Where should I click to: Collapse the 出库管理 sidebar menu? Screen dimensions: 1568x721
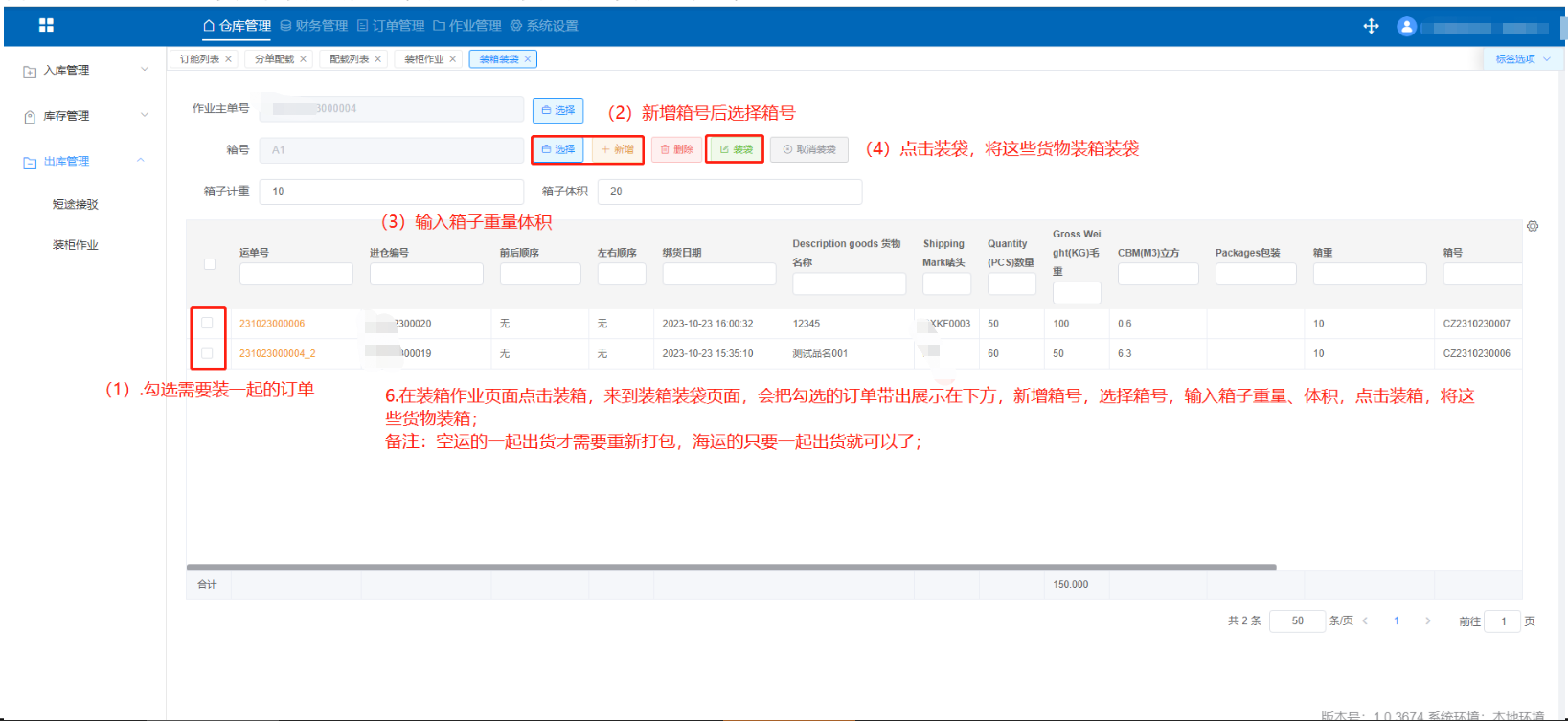pos(141,161)
